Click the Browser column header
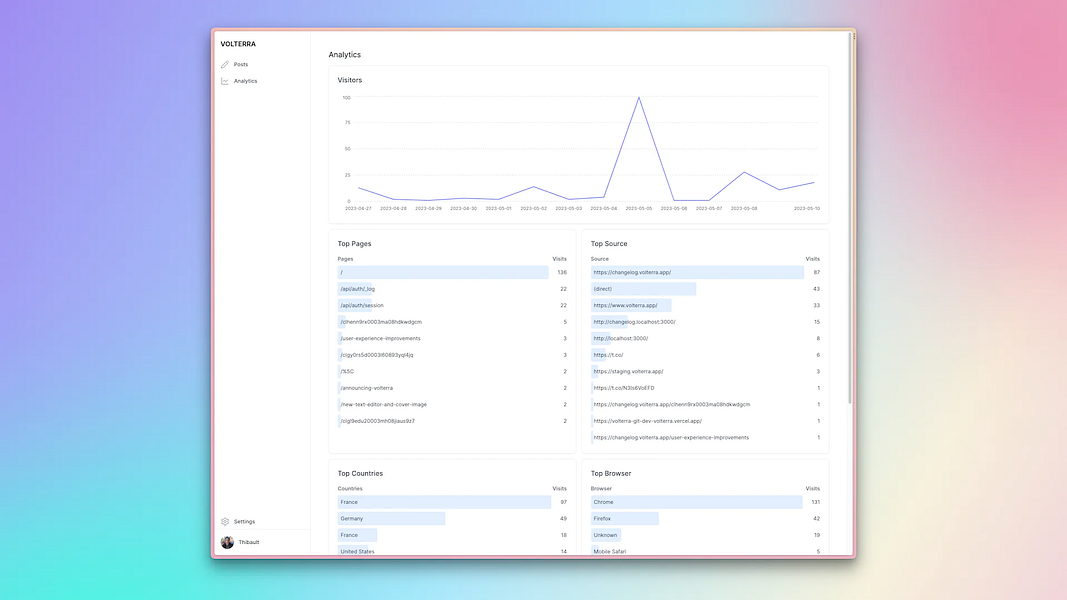 pyautogui.click(x=601, y=488)
